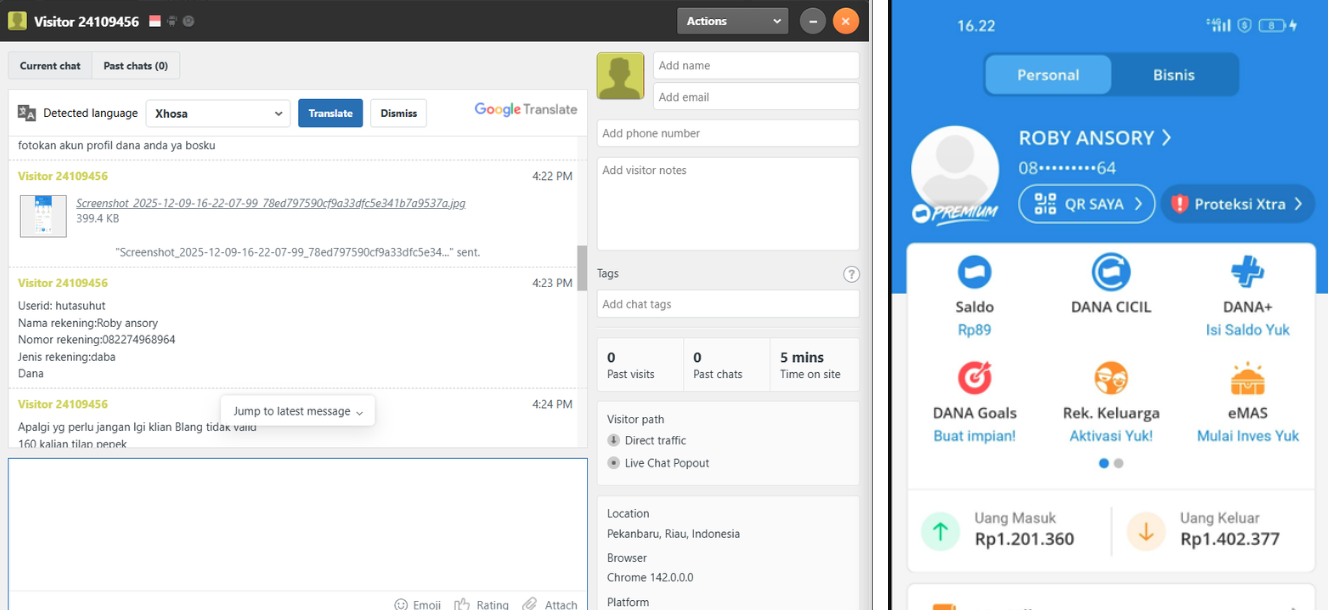
Task: Switch to Current chat tab
Action: [x=50, y=66]
